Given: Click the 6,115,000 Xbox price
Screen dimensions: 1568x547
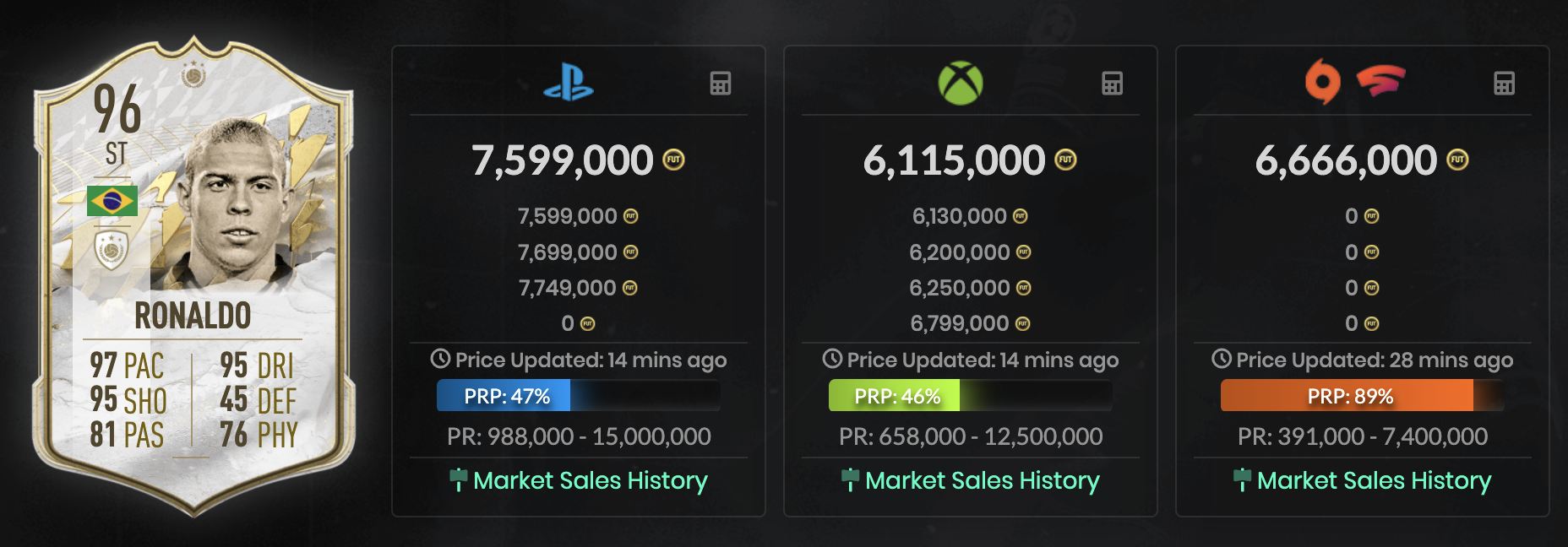Looking at the screenshot, I should point(954,160).
